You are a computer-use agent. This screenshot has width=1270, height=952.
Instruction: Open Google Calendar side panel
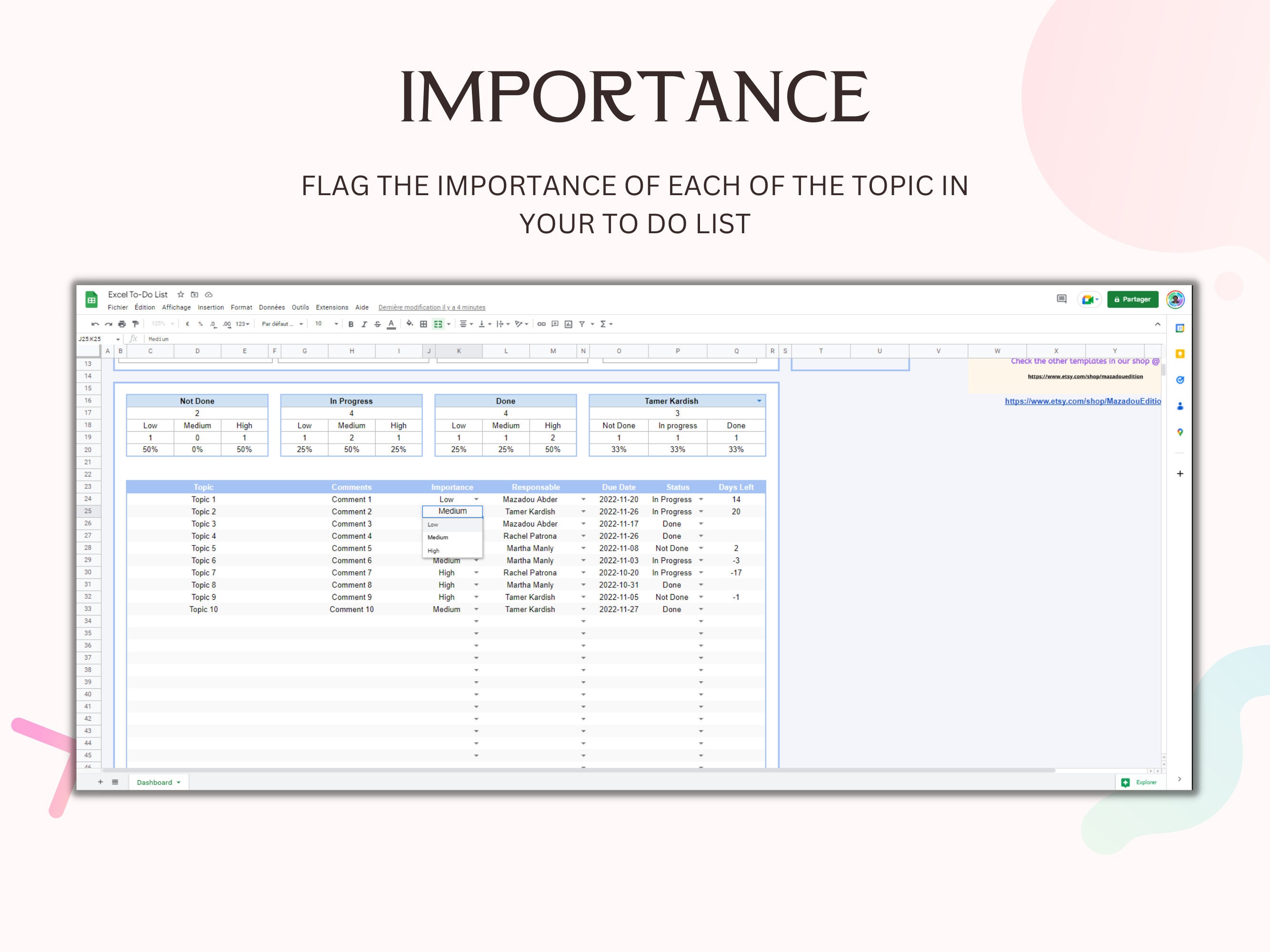pyautogui.click(x=1180, y=328)
